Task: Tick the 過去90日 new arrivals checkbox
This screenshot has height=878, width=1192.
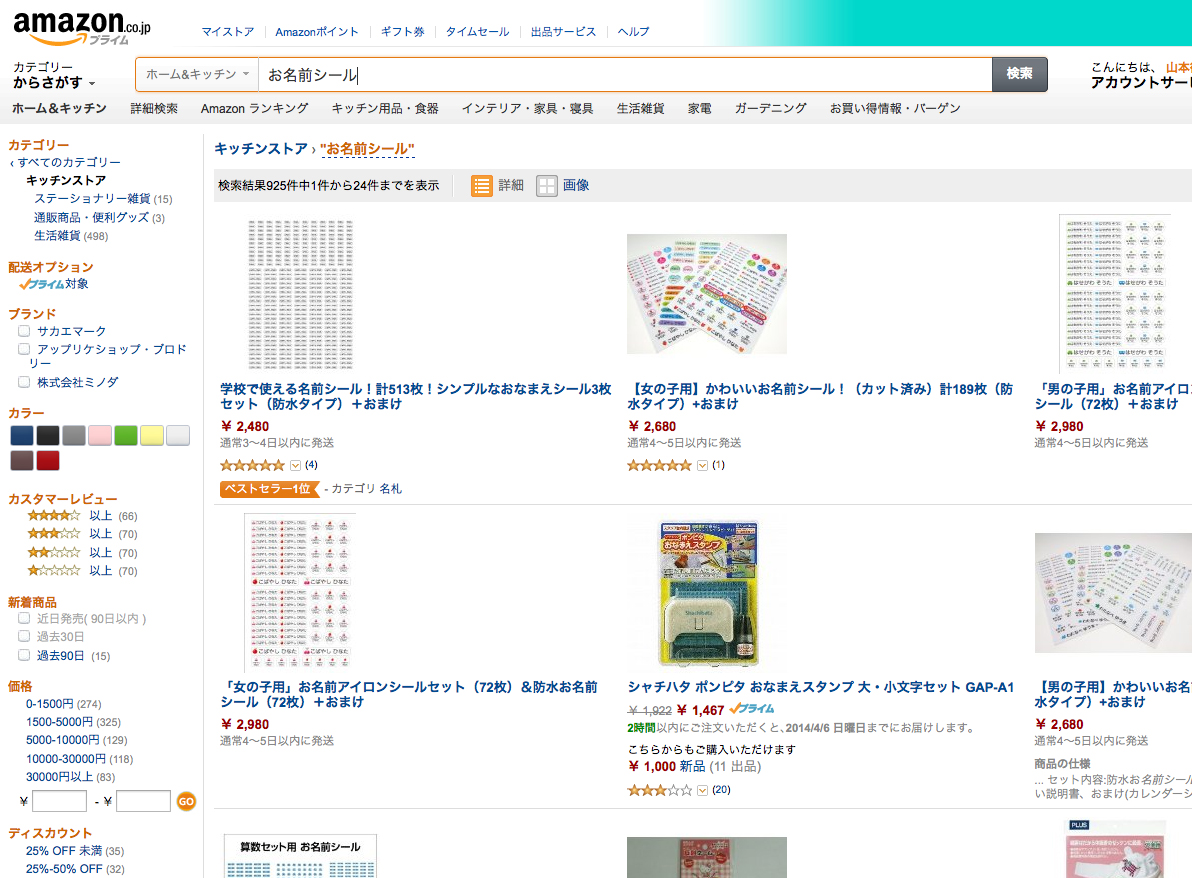Action: click(x=24, y=655)
